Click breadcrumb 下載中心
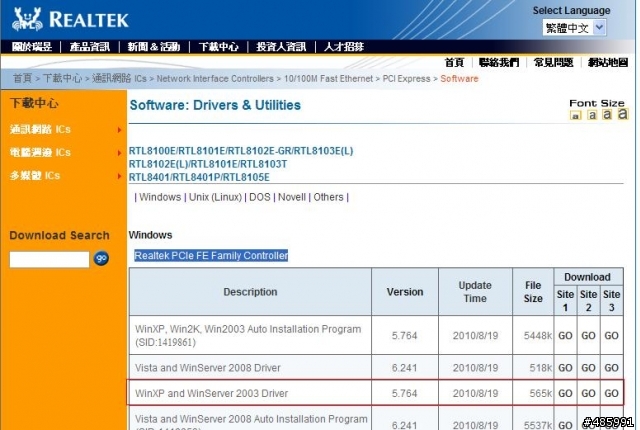640x430 pixels. click(62, 78)
